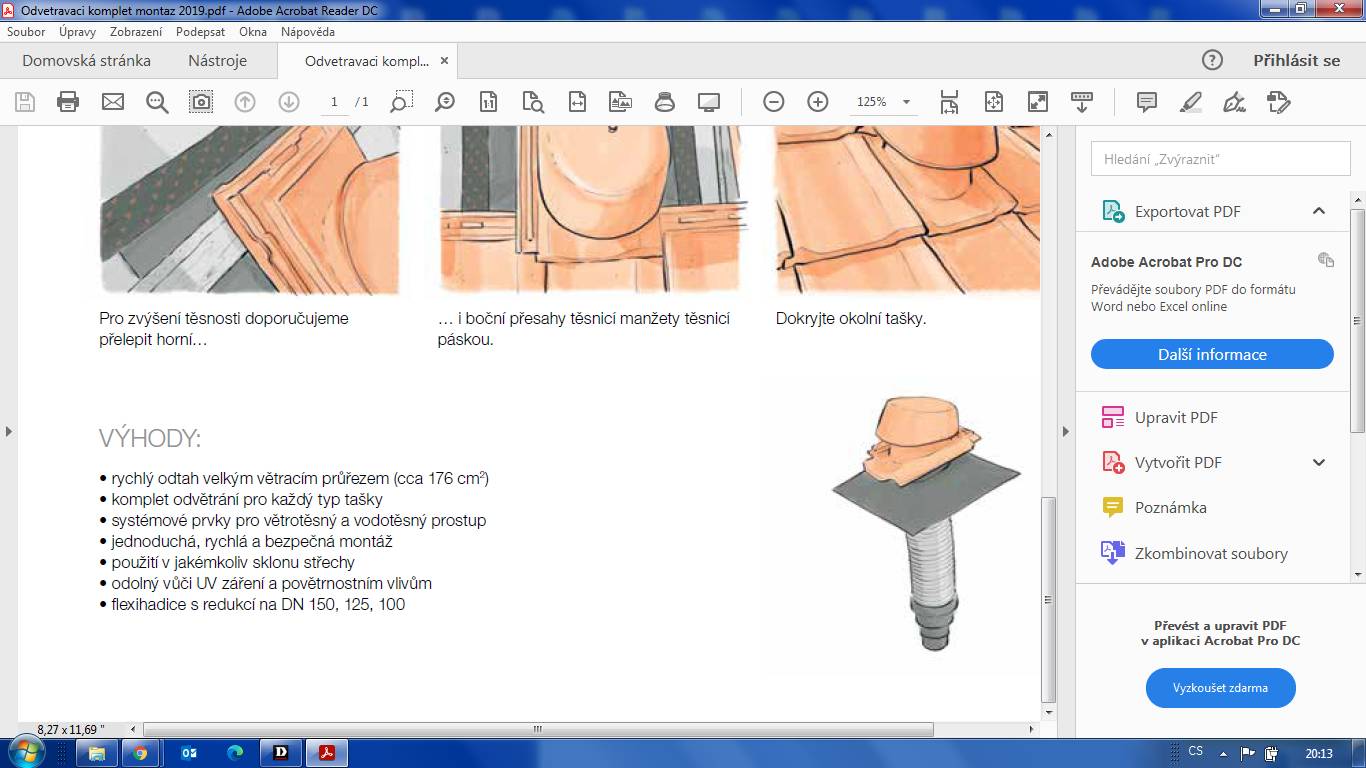The width and height of the screenshot is (1366, 768).
Task: Open Google Chrome from the taskbar
Action: tap(139, 753)
